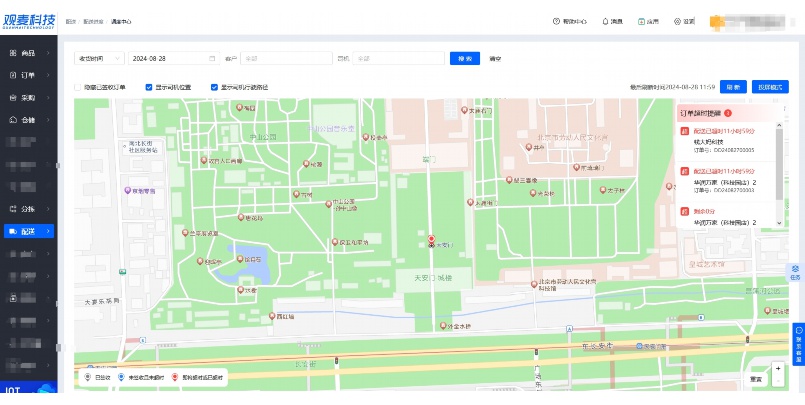
Task: Click the 观麦科技 logo
Action: point(30,20)
